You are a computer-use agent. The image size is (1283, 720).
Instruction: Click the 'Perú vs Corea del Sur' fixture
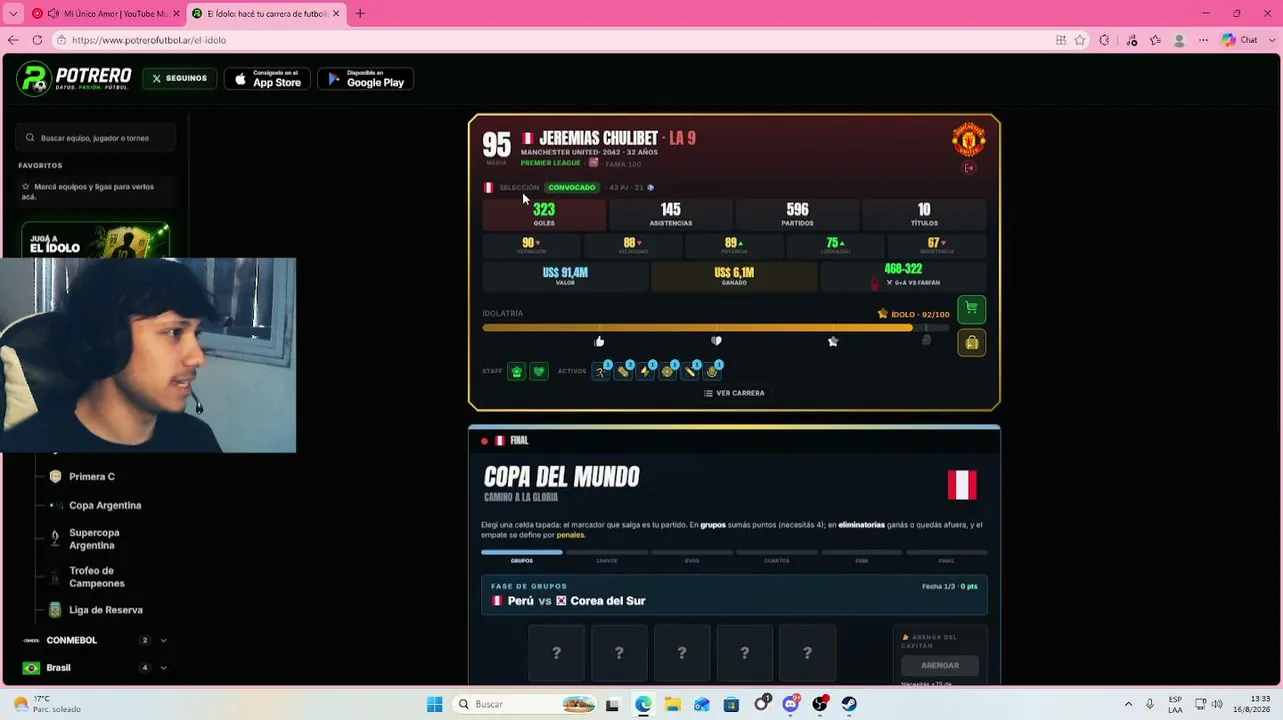tap(734, 594)
